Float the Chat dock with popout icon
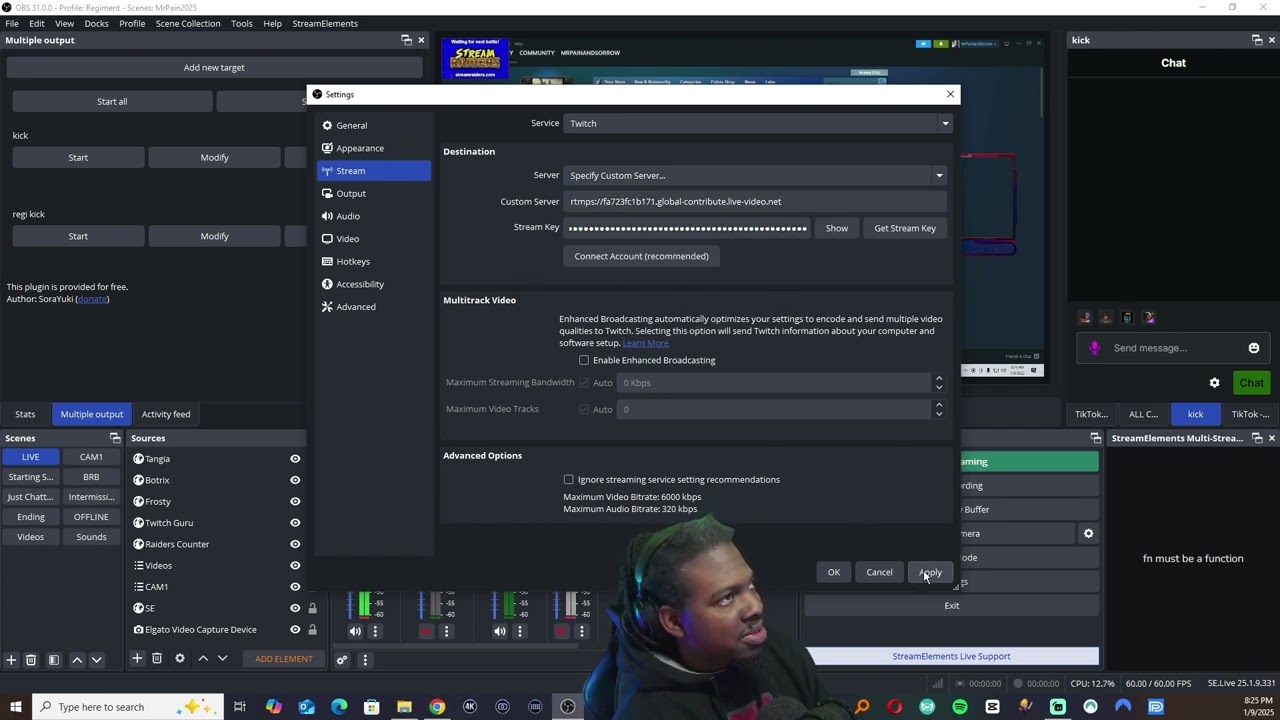Screen dimensions: 1280x720 (1257, 40)
